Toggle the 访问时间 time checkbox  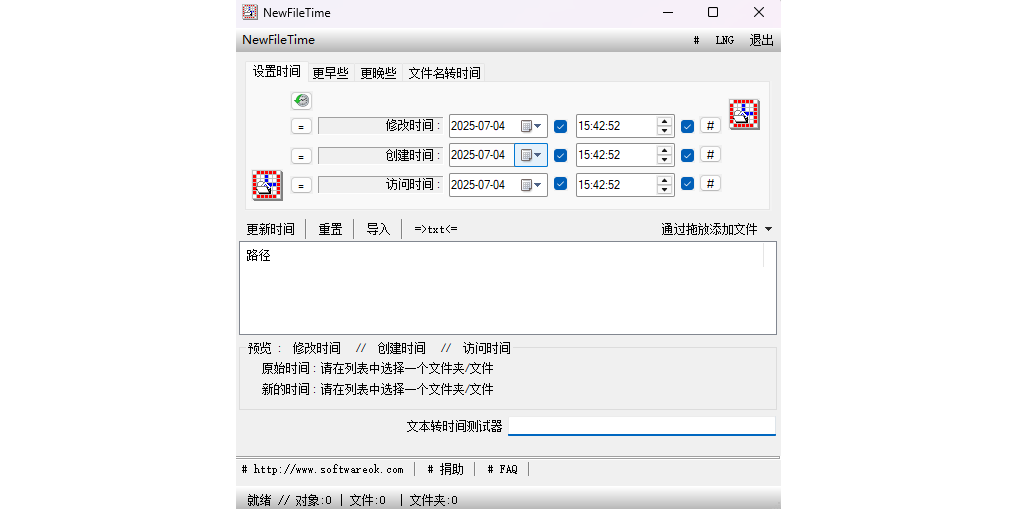click(x=688, y=184)
